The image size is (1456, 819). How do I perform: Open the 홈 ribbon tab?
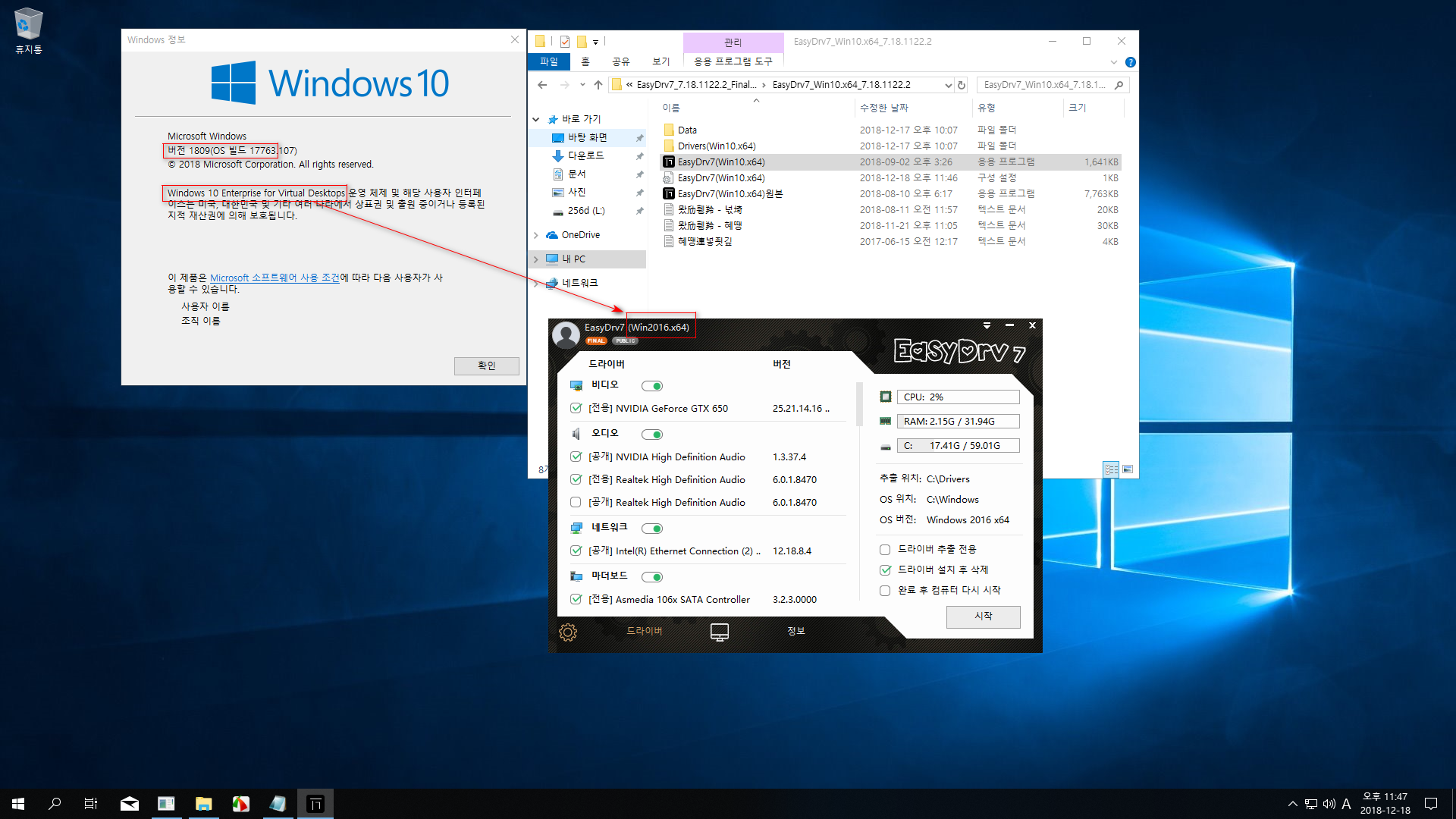pyautogui.click(x=585, y=61)
